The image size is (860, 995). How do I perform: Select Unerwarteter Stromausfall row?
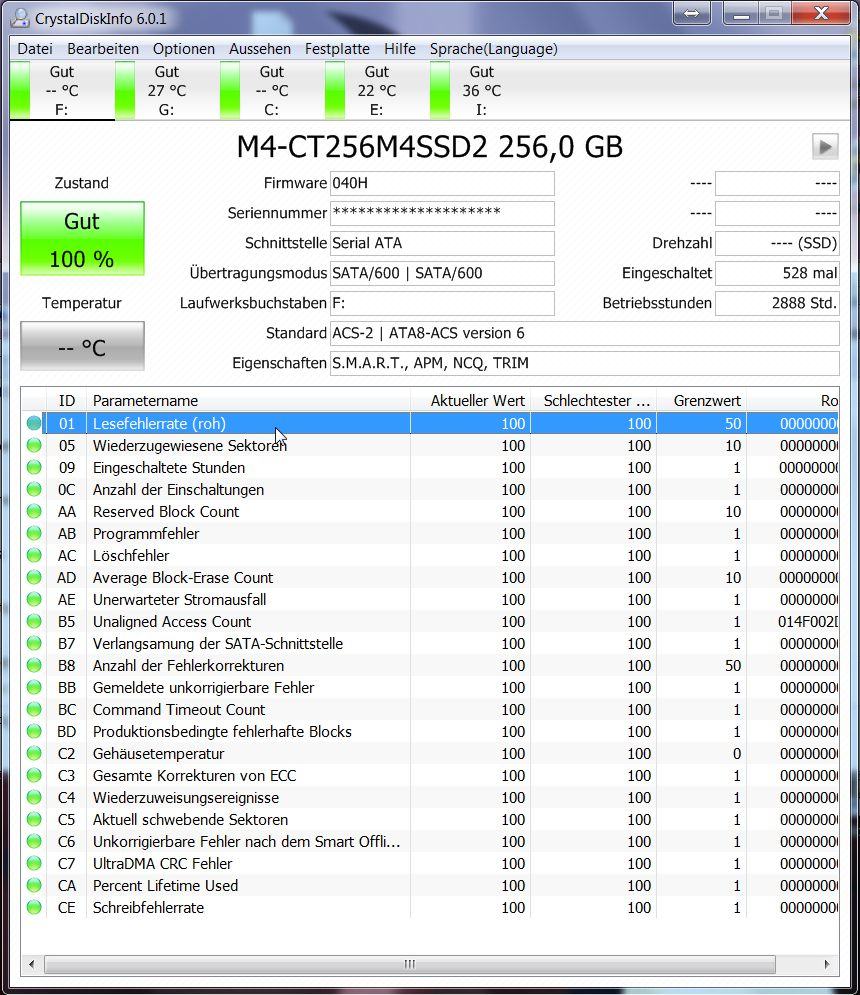[430, 600]
